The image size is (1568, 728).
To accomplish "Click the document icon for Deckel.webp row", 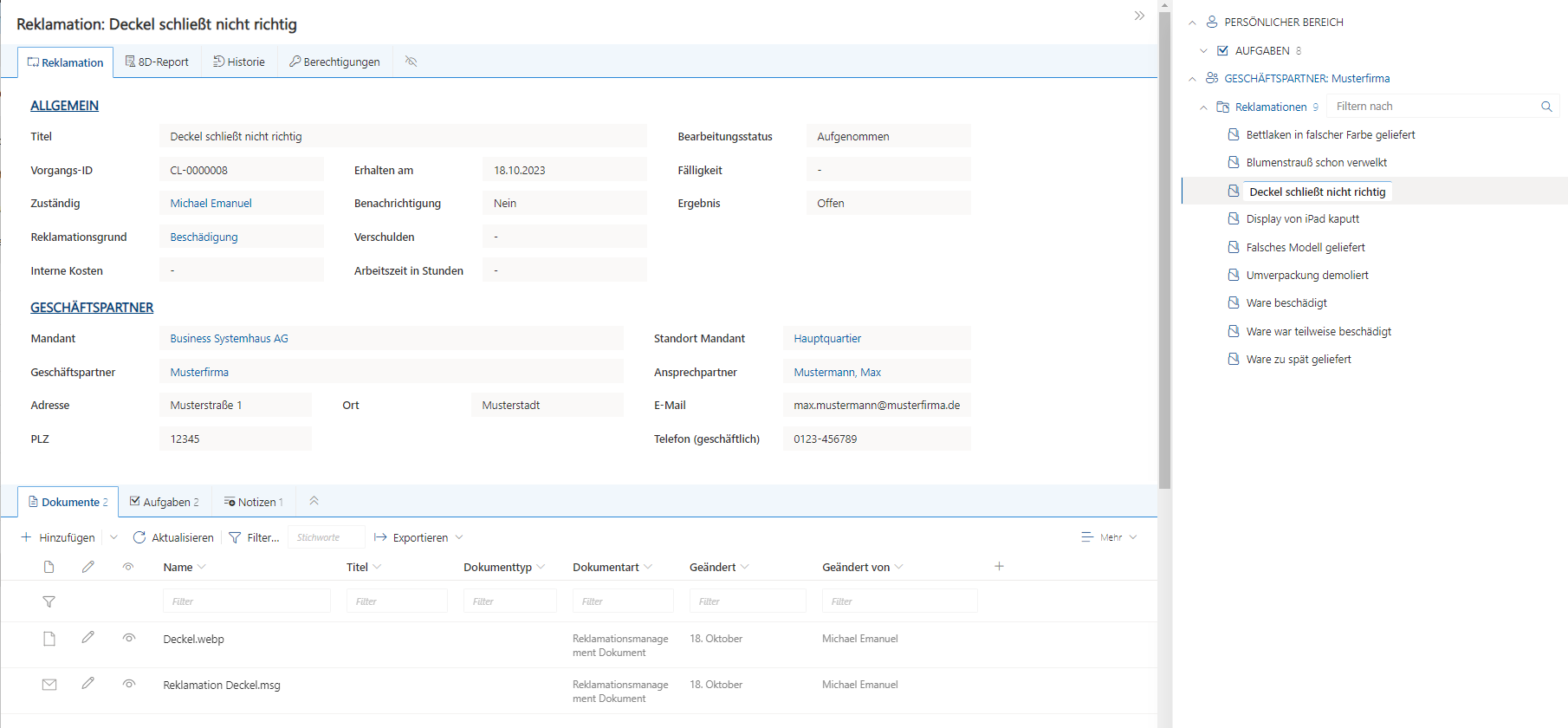I will (x=49, y=639).
